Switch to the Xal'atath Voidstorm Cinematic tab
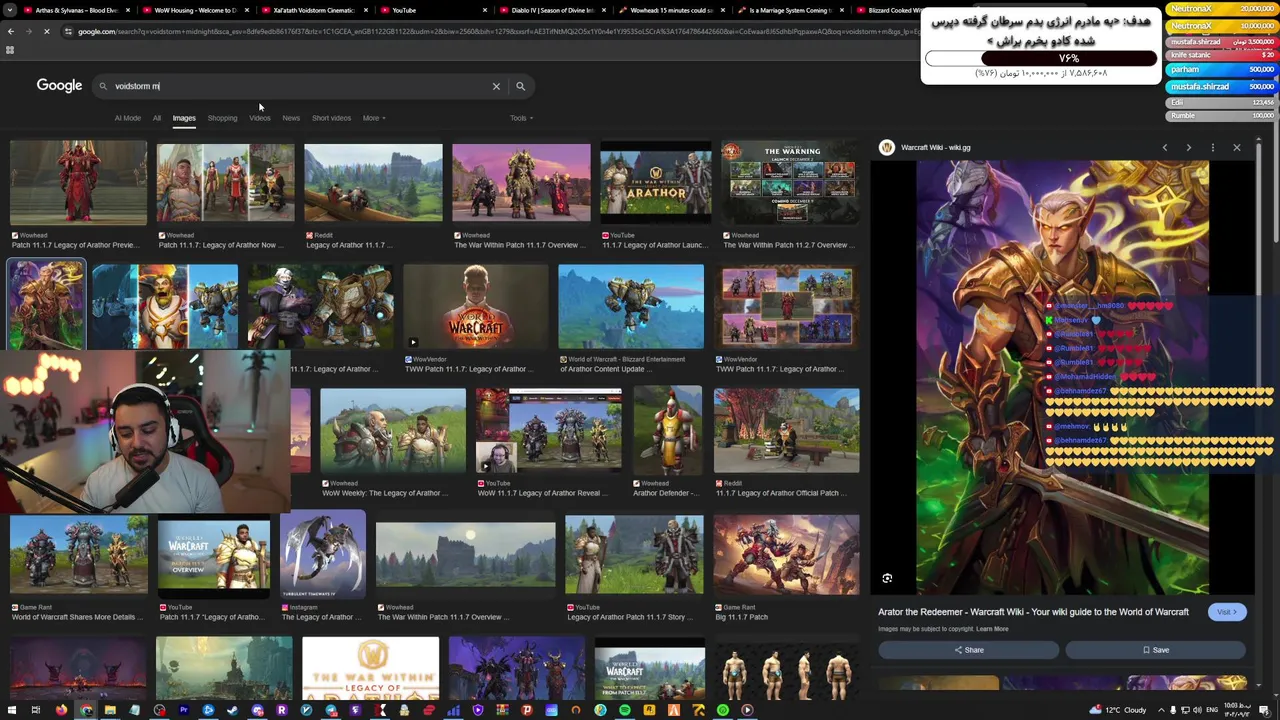Image resolution: width=1280 pixels, height=720 pixels. pyautogui.click(x=314, y=10)
